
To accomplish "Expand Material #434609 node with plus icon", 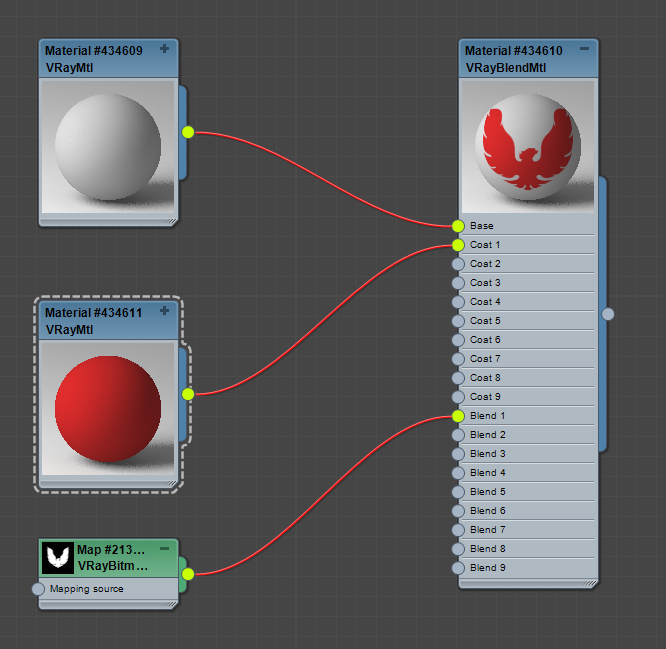I will tap(165, 48).
